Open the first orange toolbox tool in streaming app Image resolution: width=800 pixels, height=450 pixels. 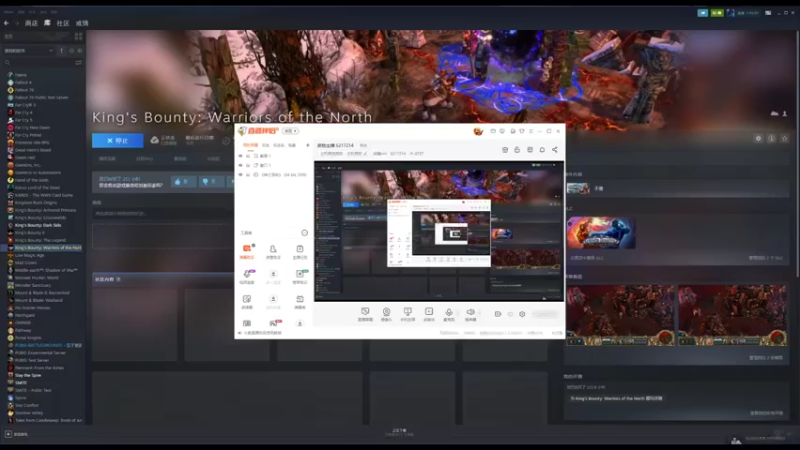(x=247, y=251)
